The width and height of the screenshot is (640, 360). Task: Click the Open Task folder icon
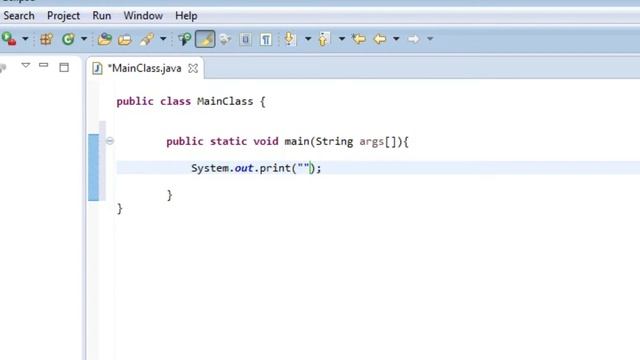(125, 40)
